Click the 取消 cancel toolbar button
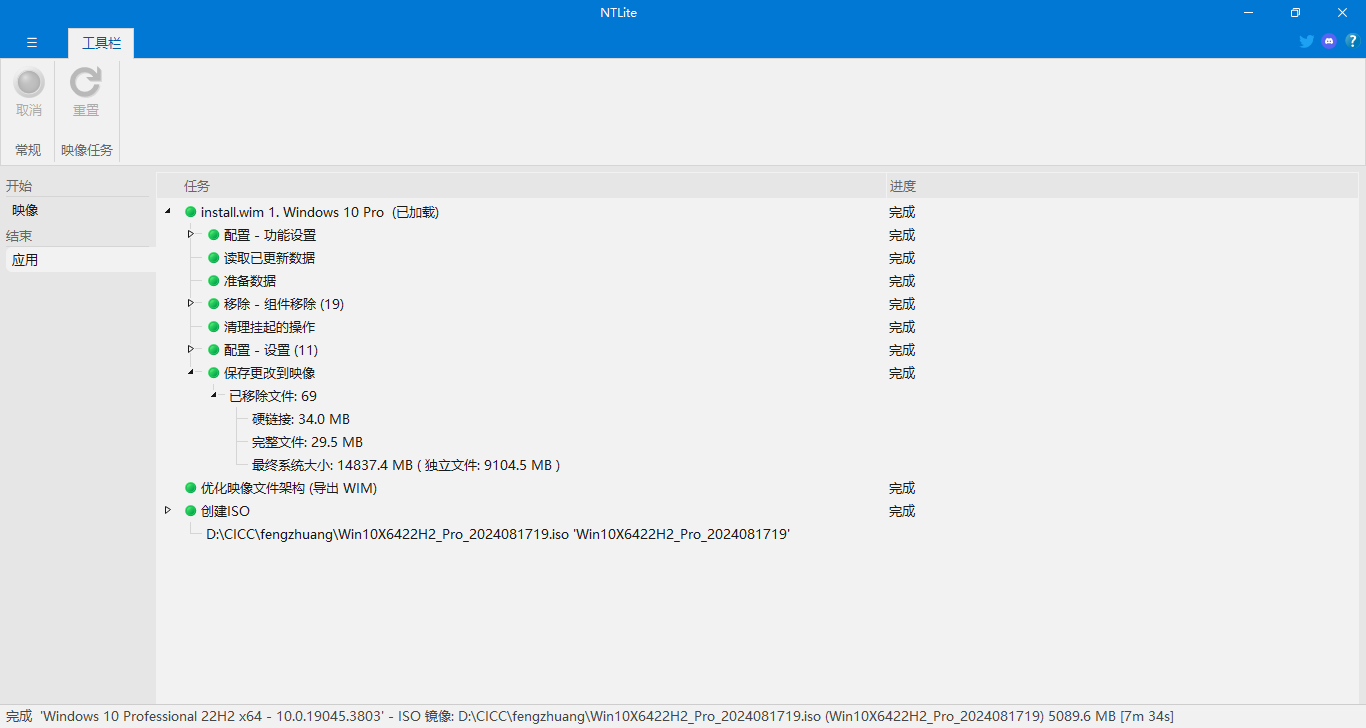 coord(29,93)
